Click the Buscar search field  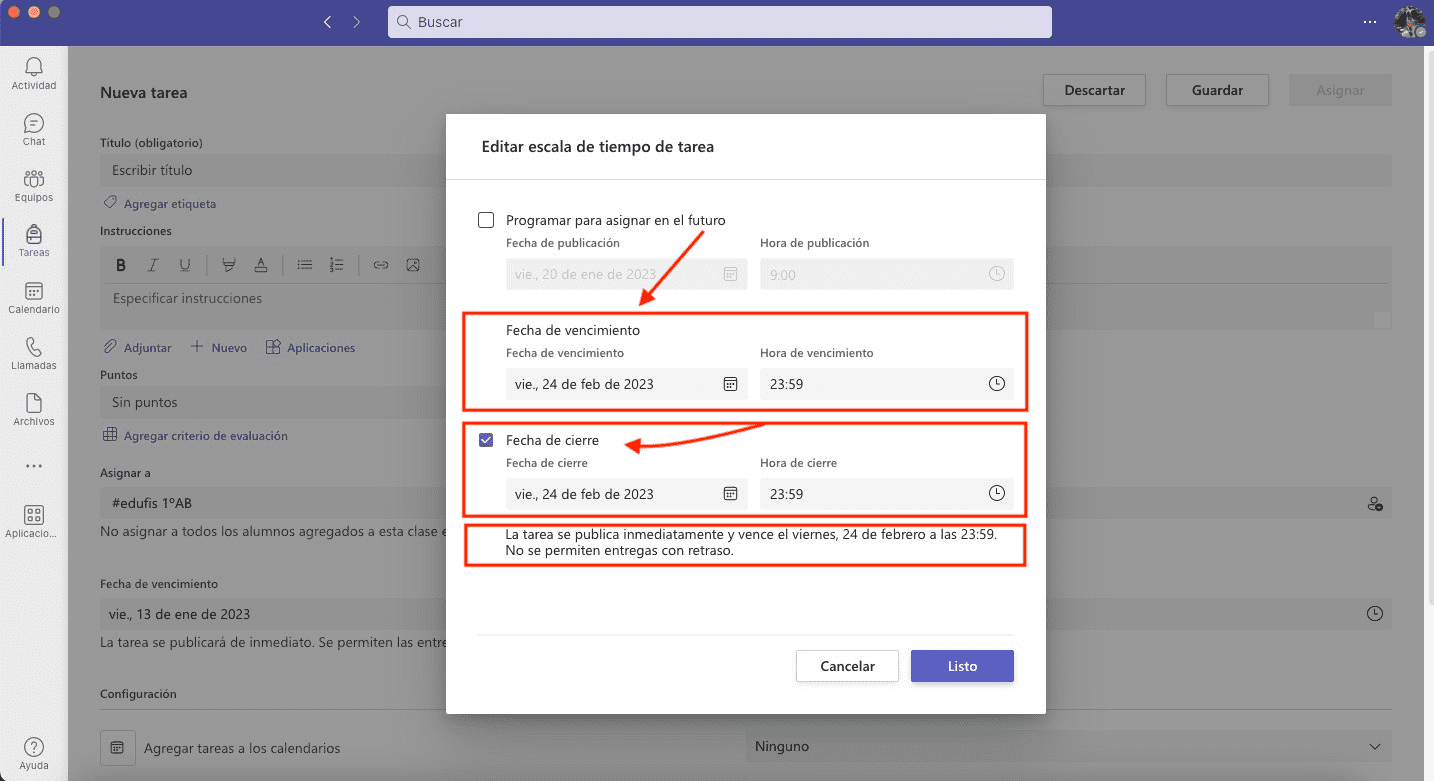[x=719, y=22]
